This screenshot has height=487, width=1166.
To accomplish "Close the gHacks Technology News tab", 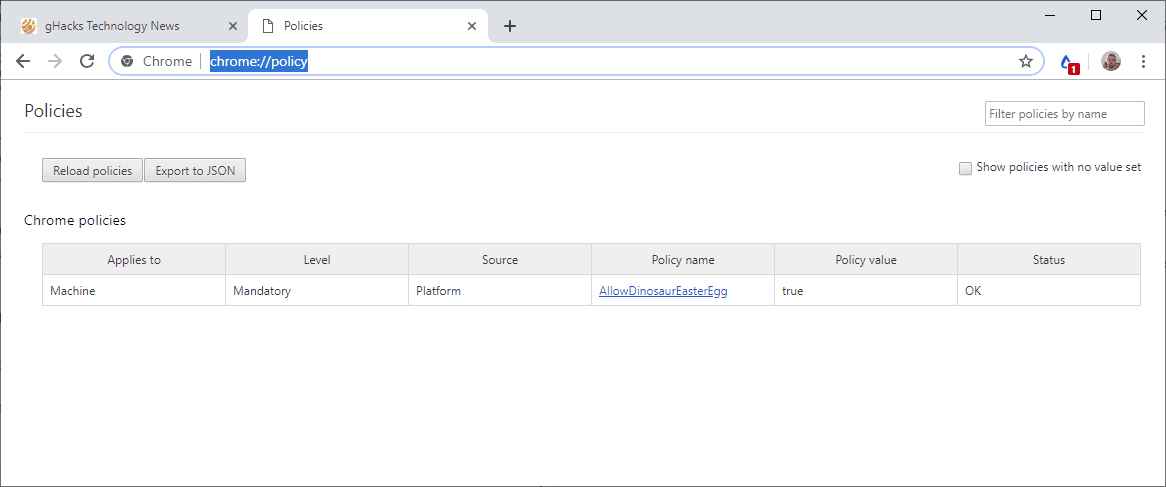I will point(233,26).
